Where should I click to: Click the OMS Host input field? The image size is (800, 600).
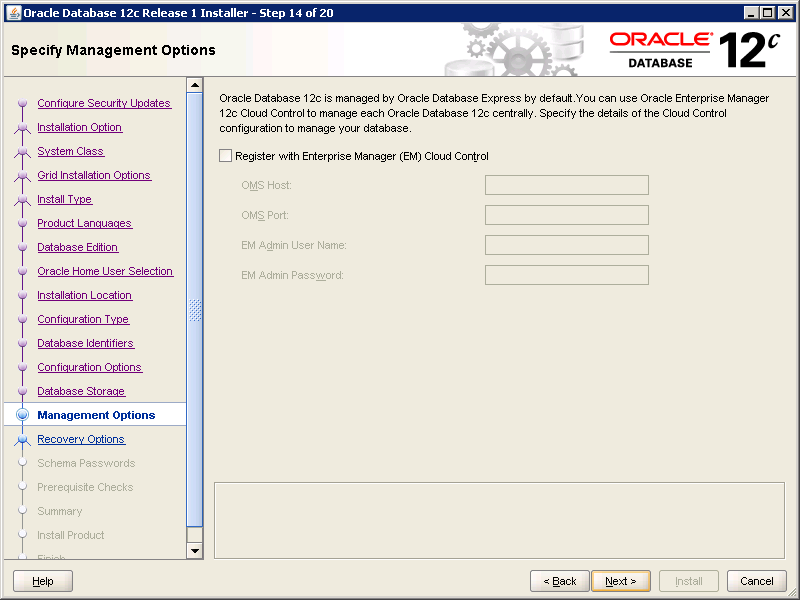(x=566, y=185)
